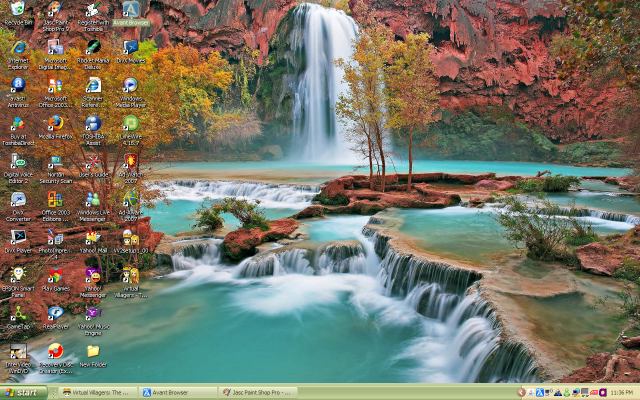The width and height of the screenshot is (640, 400).
Task: Click the Yahoo! Messenger desktop icon
Action: pos(92,276)
